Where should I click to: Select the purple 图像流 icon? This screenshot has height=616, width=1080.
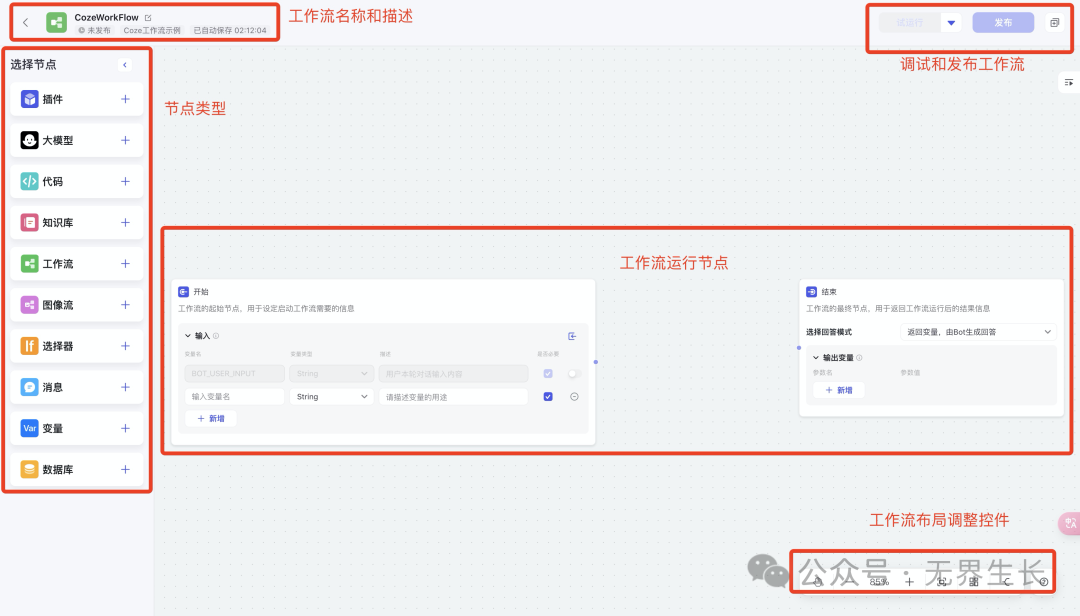(x=29, y=305)
